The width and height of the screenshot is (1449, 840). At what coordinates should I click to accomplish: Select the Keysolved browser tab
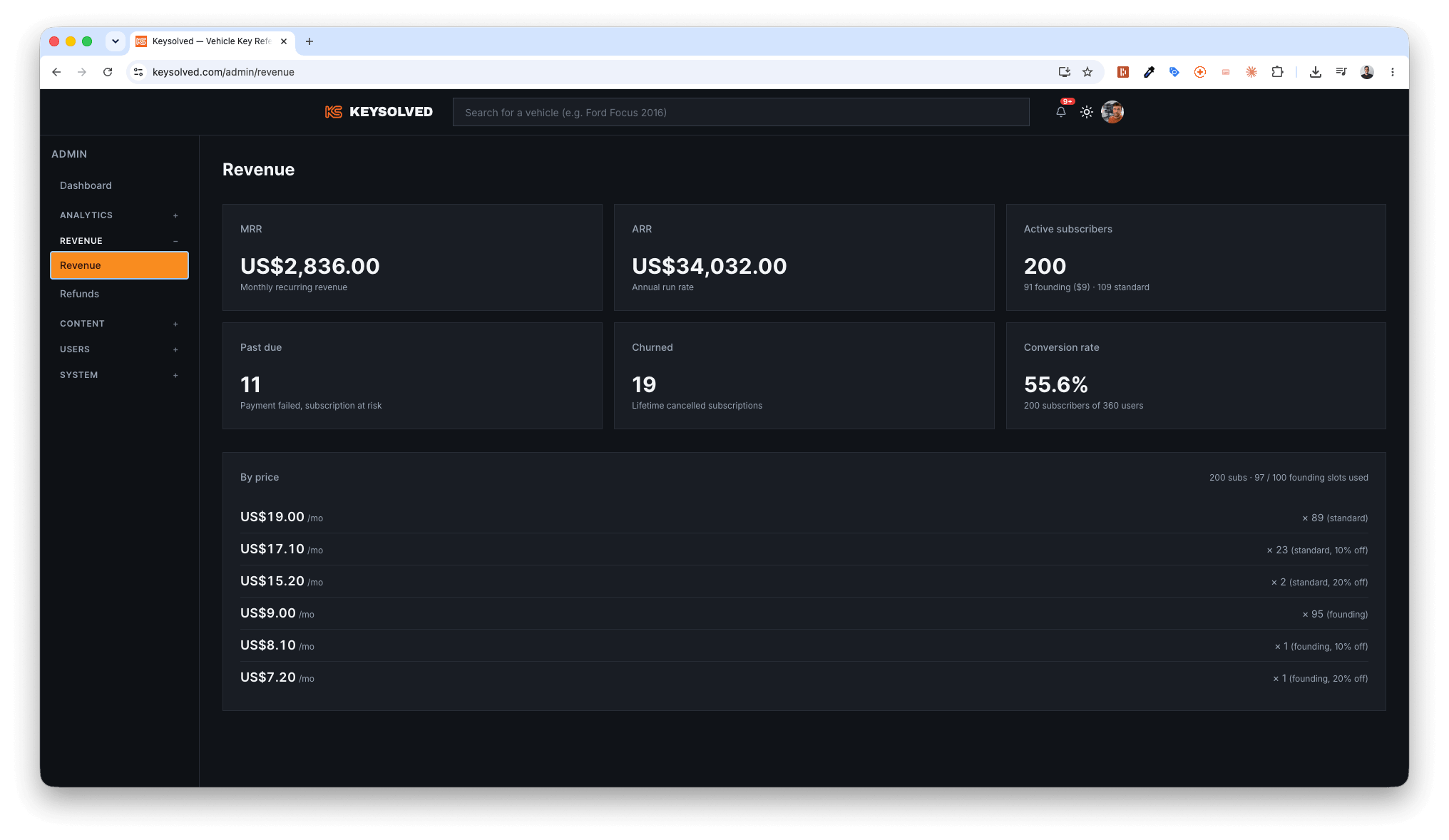pyautogui.click(x=213, y=41)
